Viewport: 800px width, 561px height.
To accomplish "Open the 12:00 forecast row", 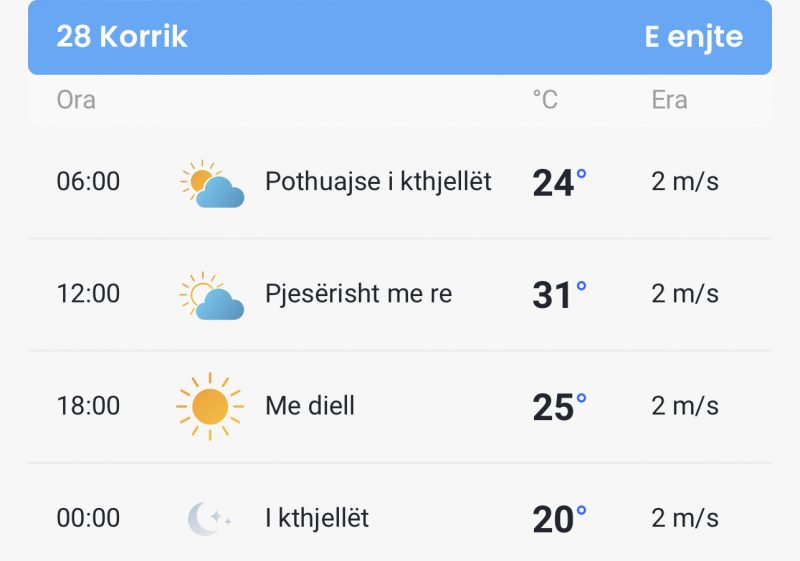I will click(400, 294).
